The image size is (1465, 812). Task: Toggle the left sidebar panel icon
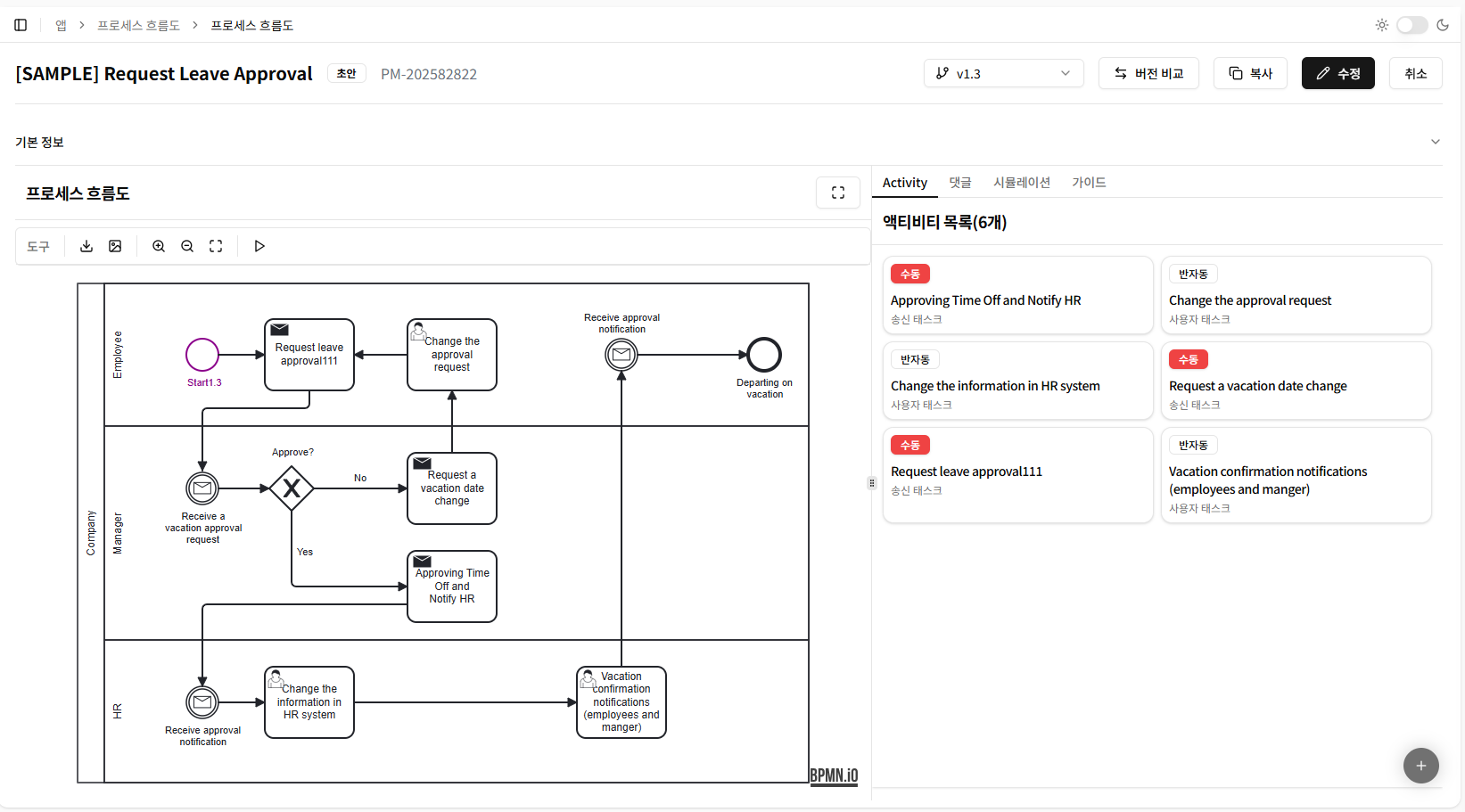tap(21, 25)
